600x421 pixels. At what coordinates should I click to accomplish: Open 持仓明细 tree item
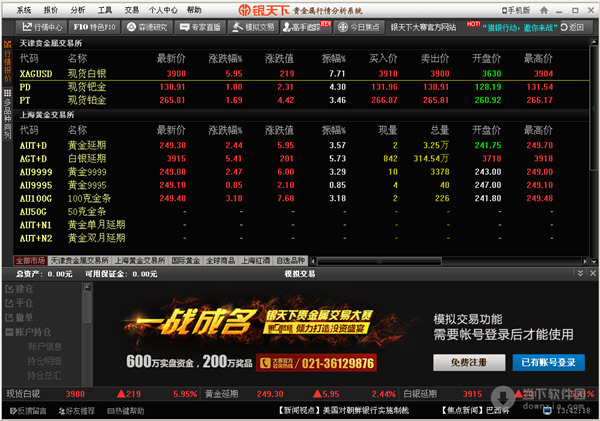point(45,361)
